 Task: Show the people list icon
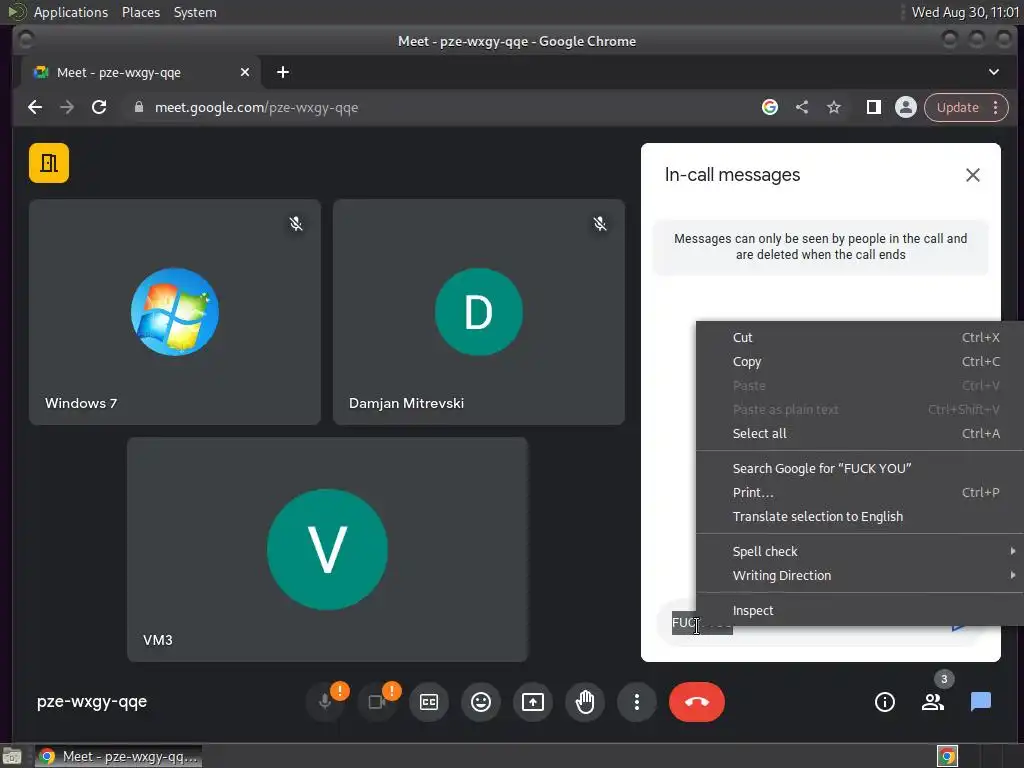(x=933, y=702)
